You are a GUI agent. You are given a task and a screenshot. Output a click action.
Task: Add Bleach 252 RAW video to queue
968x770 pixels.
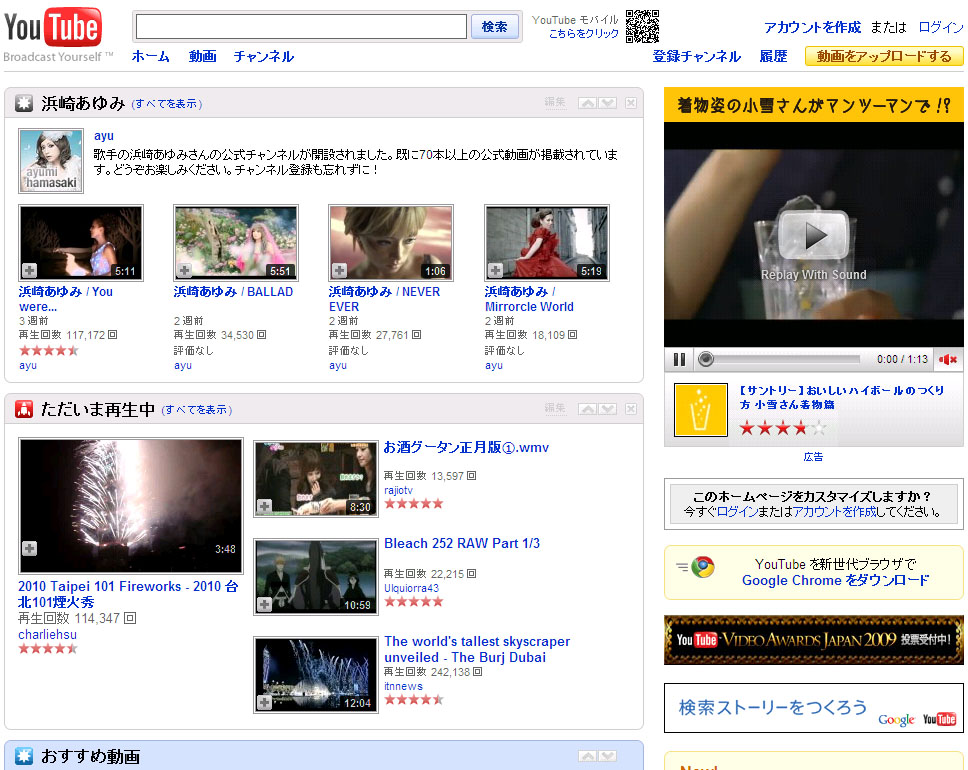click(x=264, y=605)
